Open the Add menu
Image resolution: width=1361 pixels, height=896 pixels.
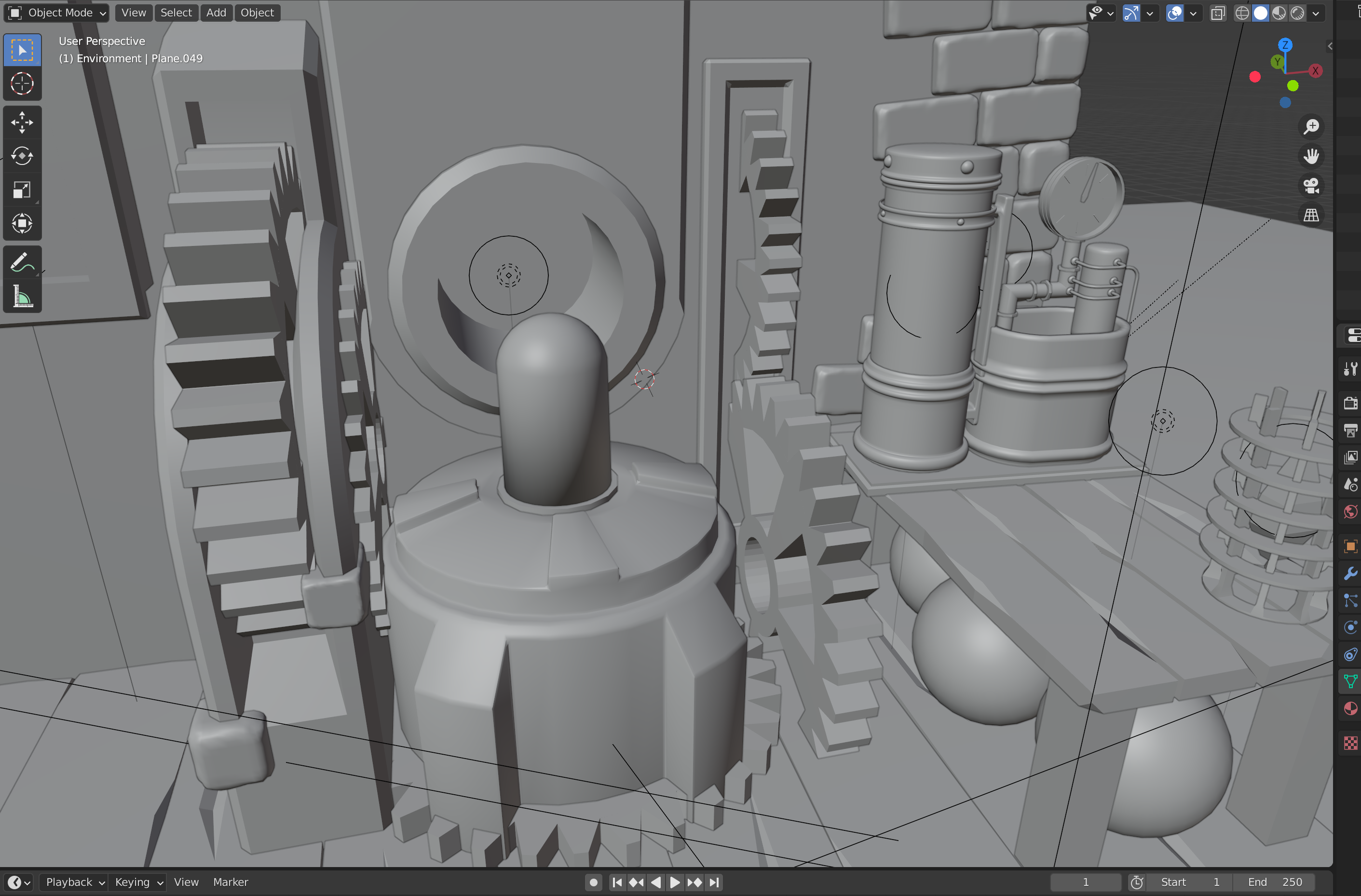(216, 13)
